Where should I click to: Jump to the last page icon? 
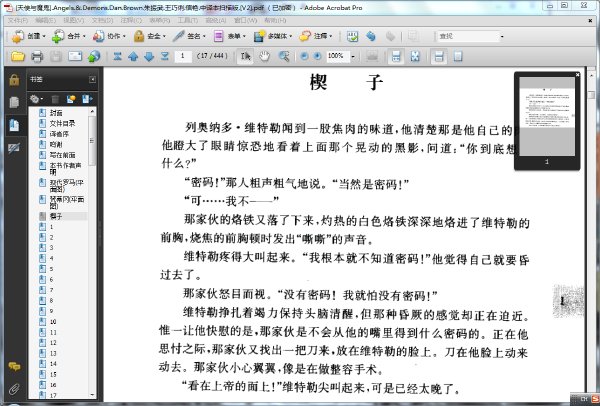[165, 57]
